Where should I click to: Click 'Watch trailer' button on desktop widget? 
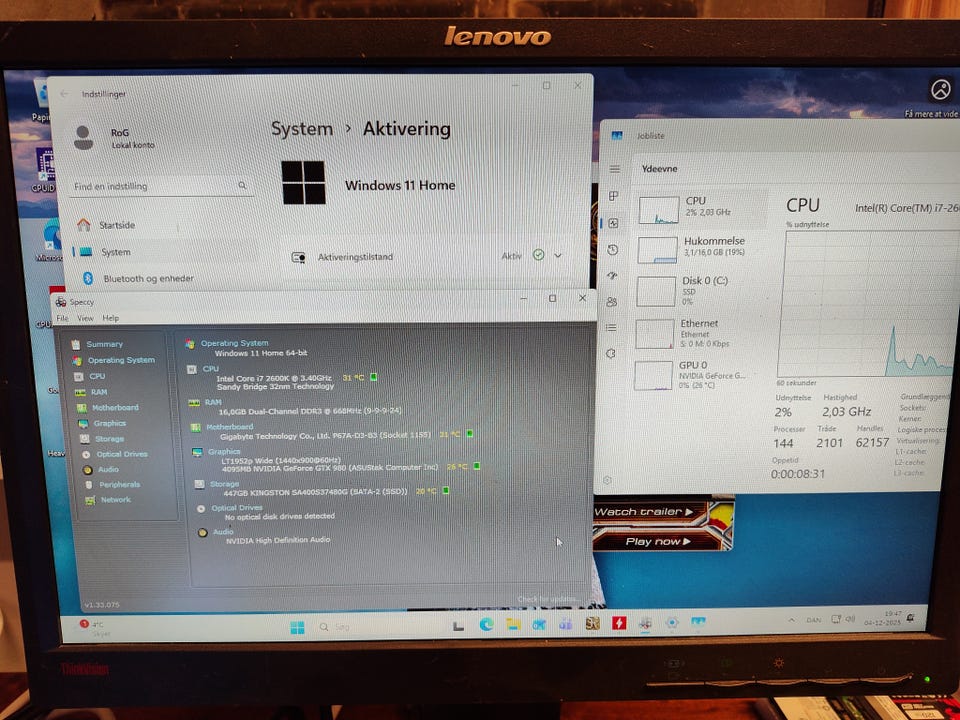pos(640,512)
